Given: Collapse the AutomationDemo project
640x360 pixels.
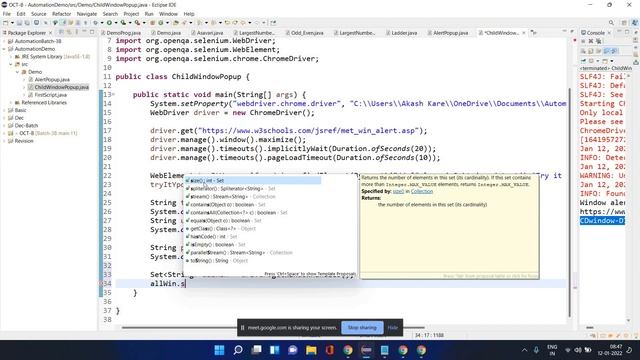Looking at the screenshot, I should tap(4, 49).
